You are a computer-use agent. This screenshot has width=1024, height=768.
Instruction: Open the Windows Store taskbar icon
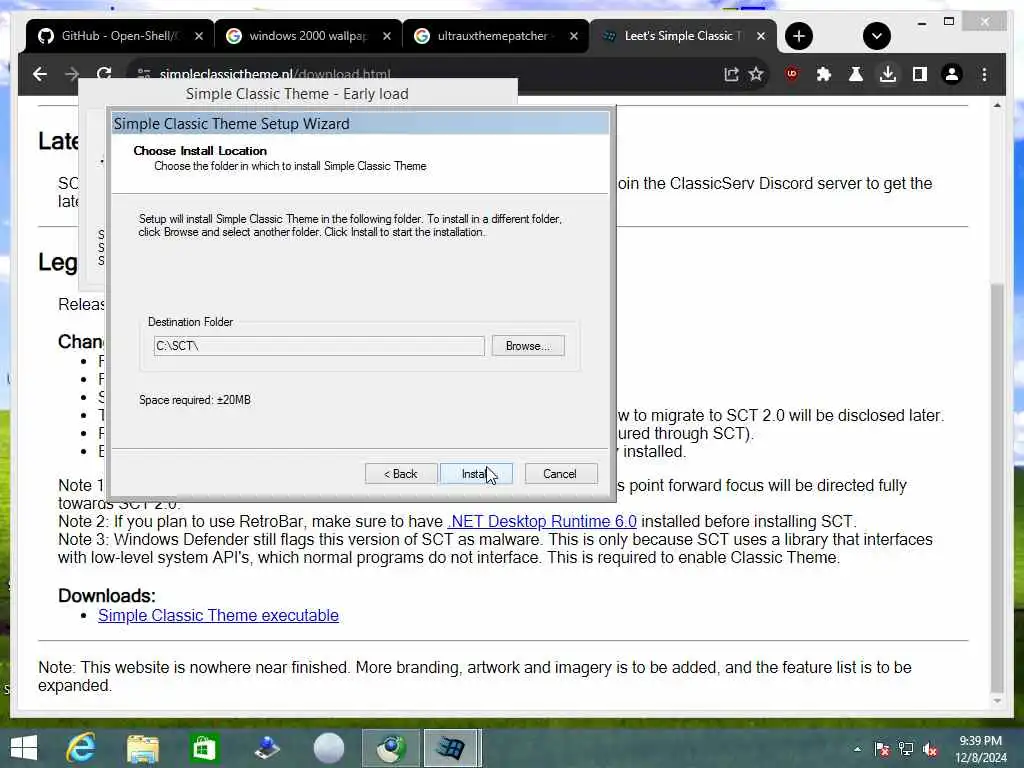(204, 748)
